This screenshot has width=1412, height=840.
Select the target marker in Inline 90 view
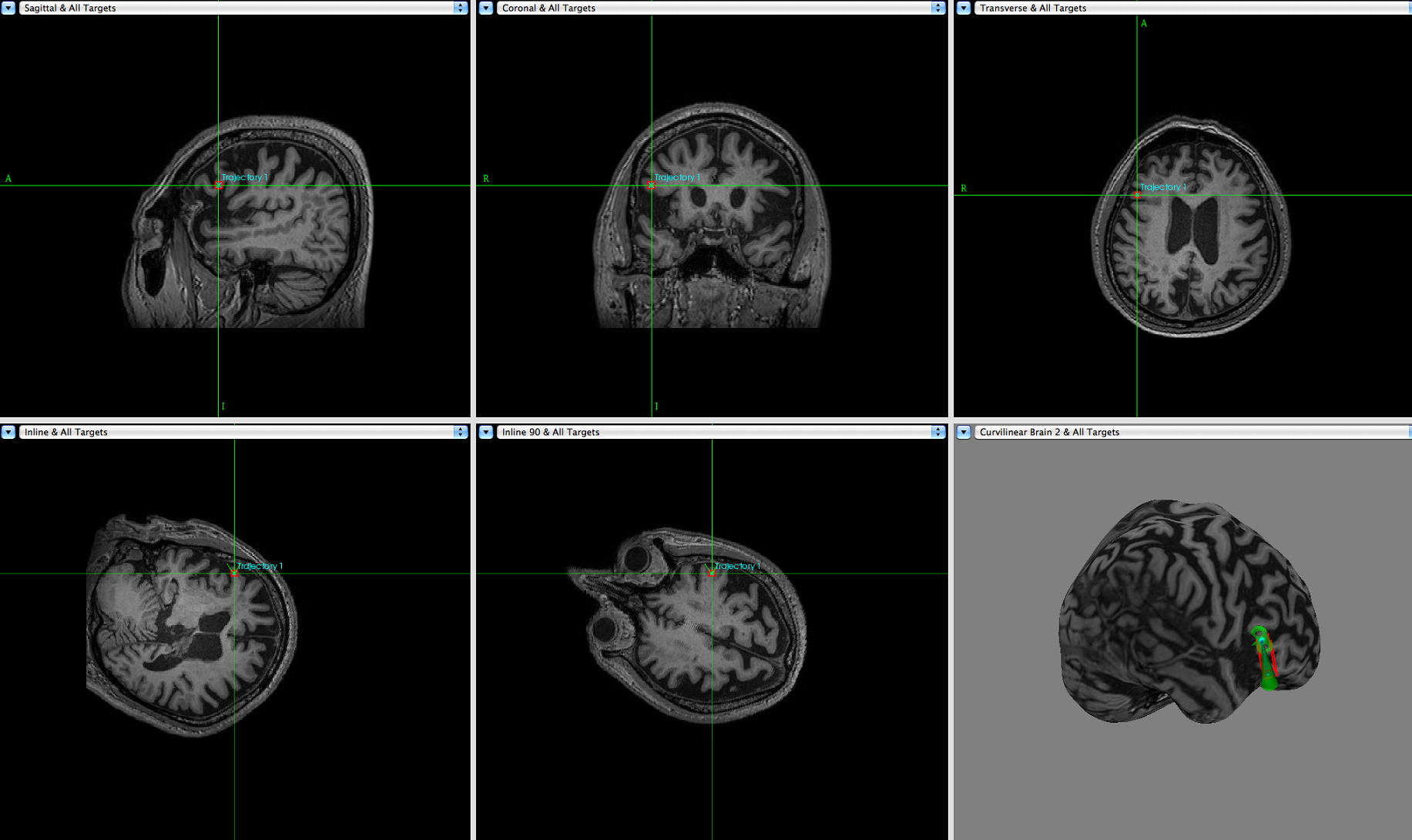712,571
